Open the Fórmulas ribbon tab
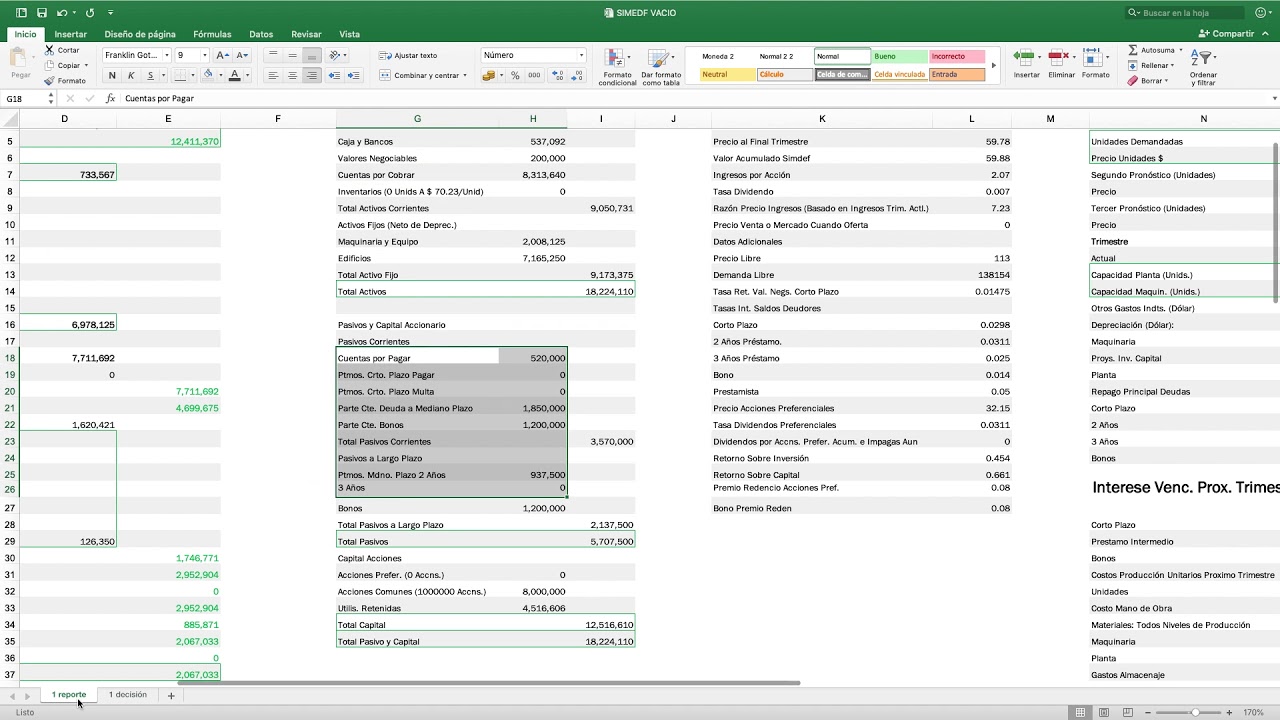Image resolution: width=1280 pixels, height=720 pixels. tap(212, 34)
